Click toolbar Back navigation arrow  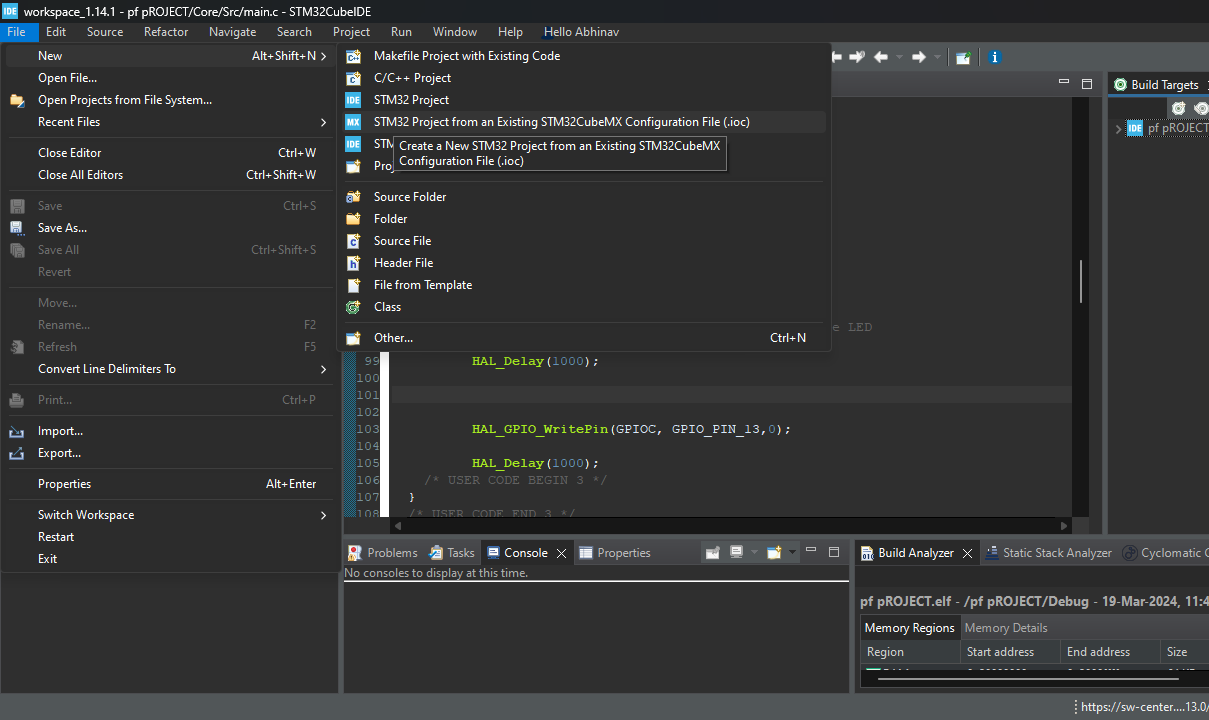coord(881,57)
